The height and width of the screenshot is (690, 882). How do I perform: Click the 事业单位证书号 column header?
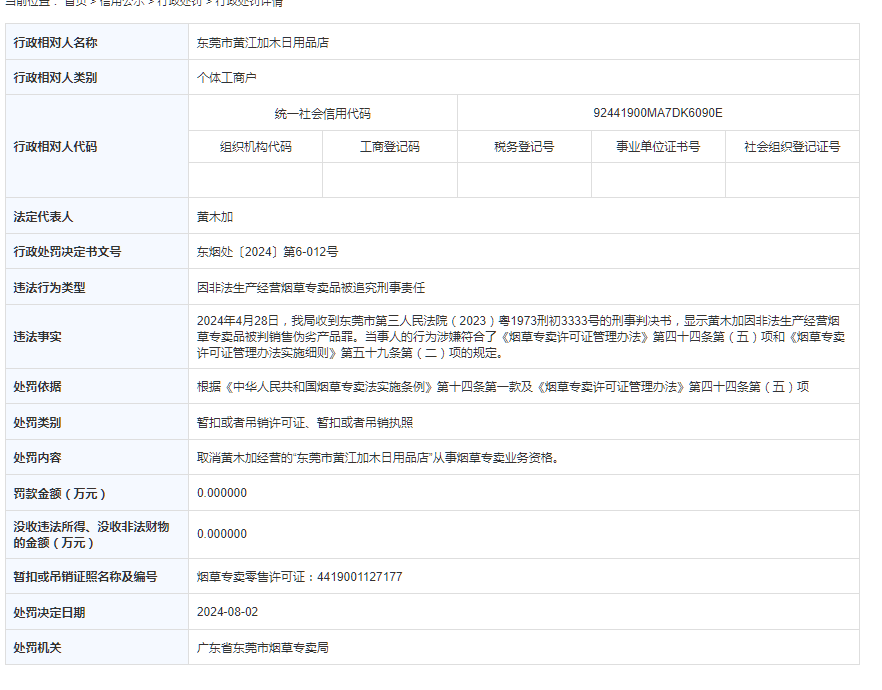(x=658, y=147)
